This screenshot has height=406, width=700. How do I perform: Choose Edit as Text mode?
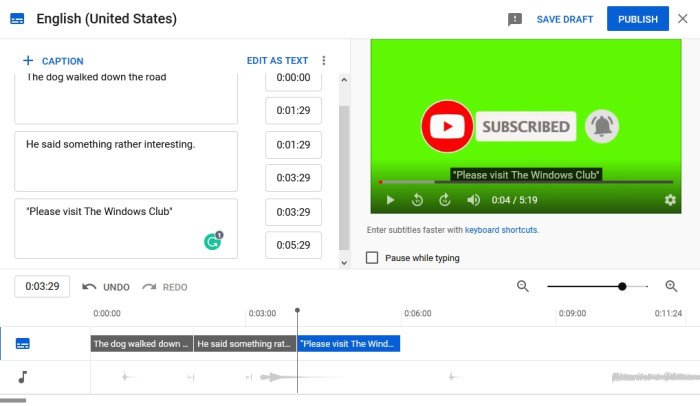(277, 60)
